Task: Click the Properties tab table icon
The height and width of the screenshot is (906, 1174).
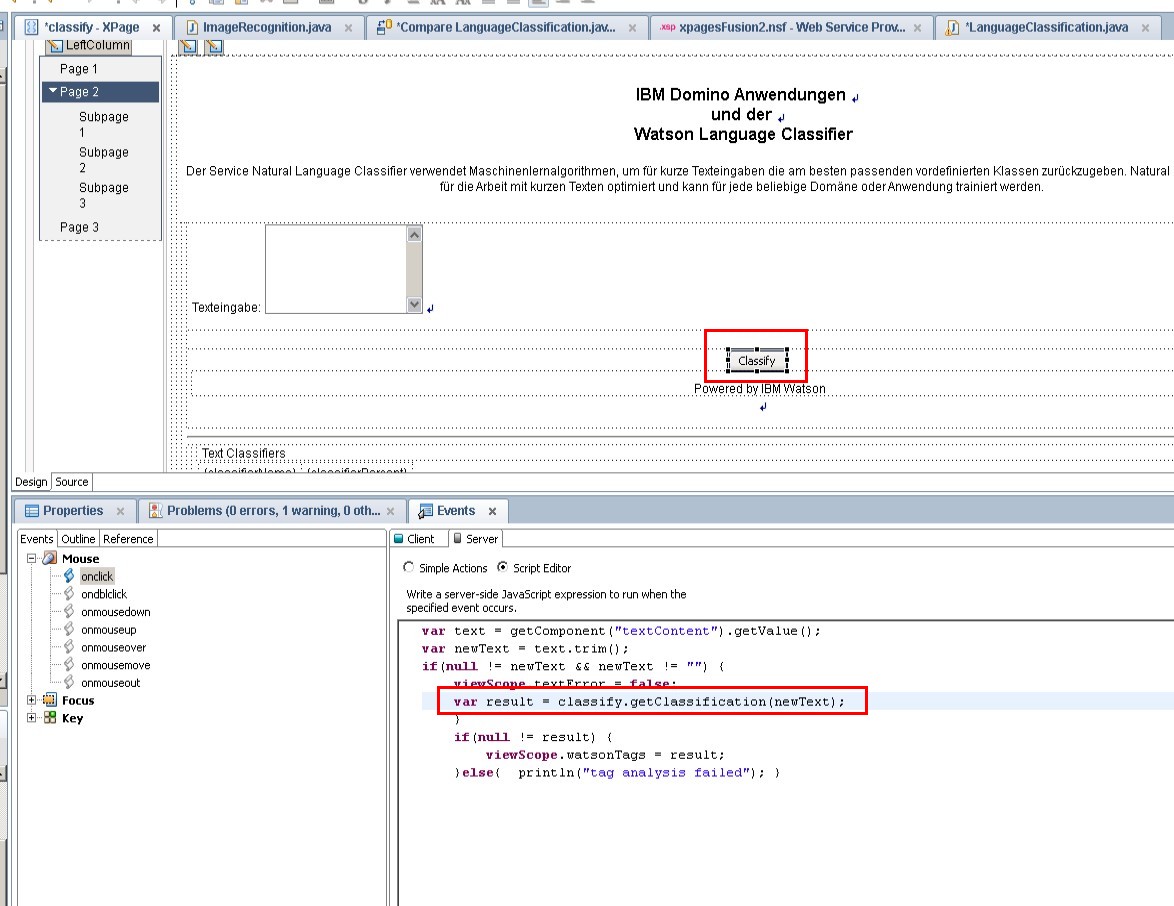Action: coord(31,511)
